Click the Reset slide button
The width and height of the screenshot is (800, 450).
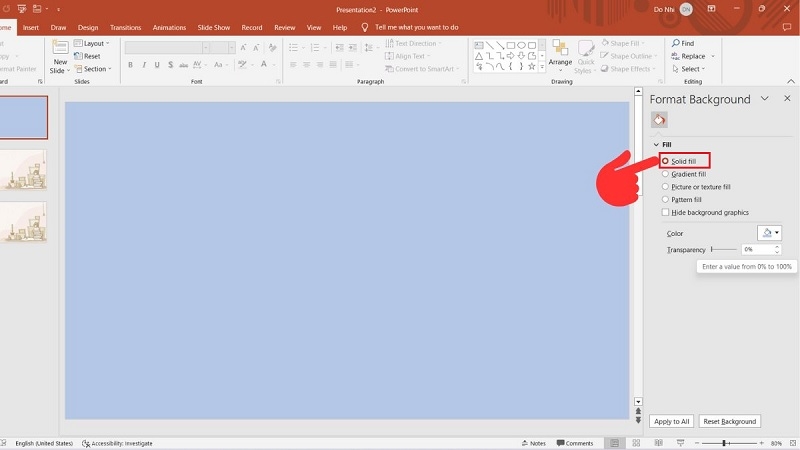click(x=87, y=56)
